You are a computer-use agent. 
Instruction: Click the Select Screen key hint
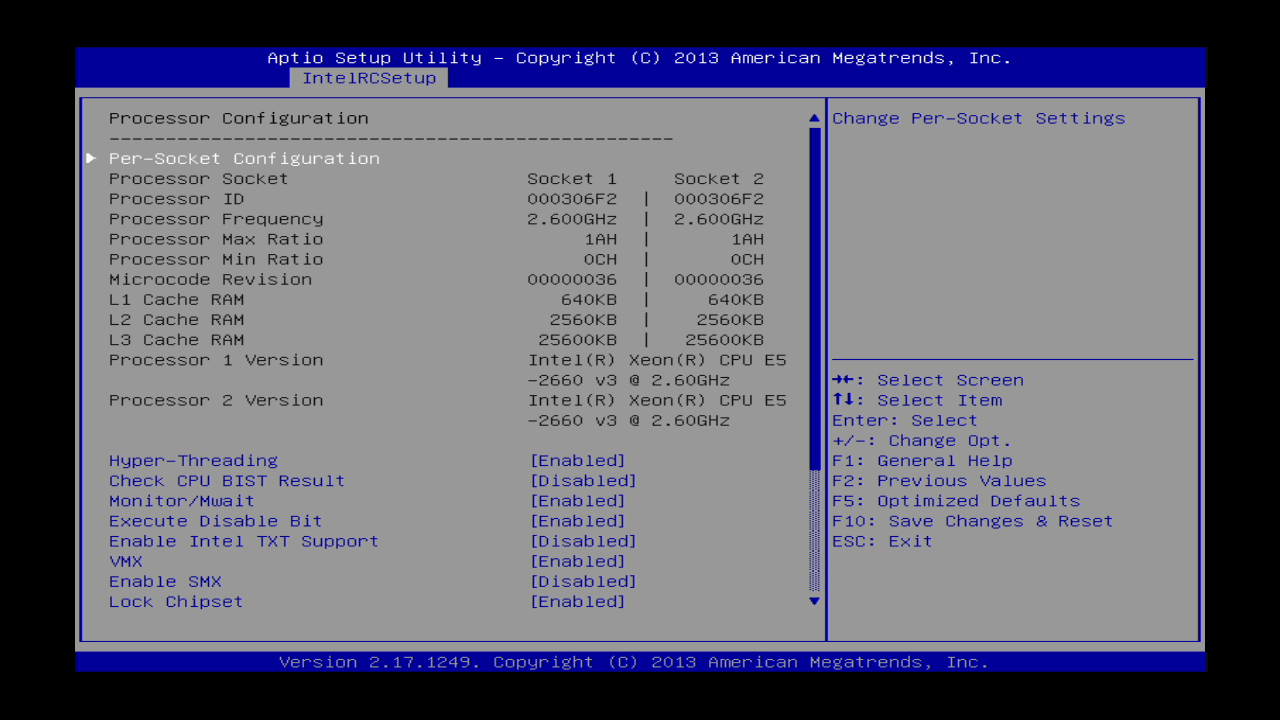[x=928, y=380]
